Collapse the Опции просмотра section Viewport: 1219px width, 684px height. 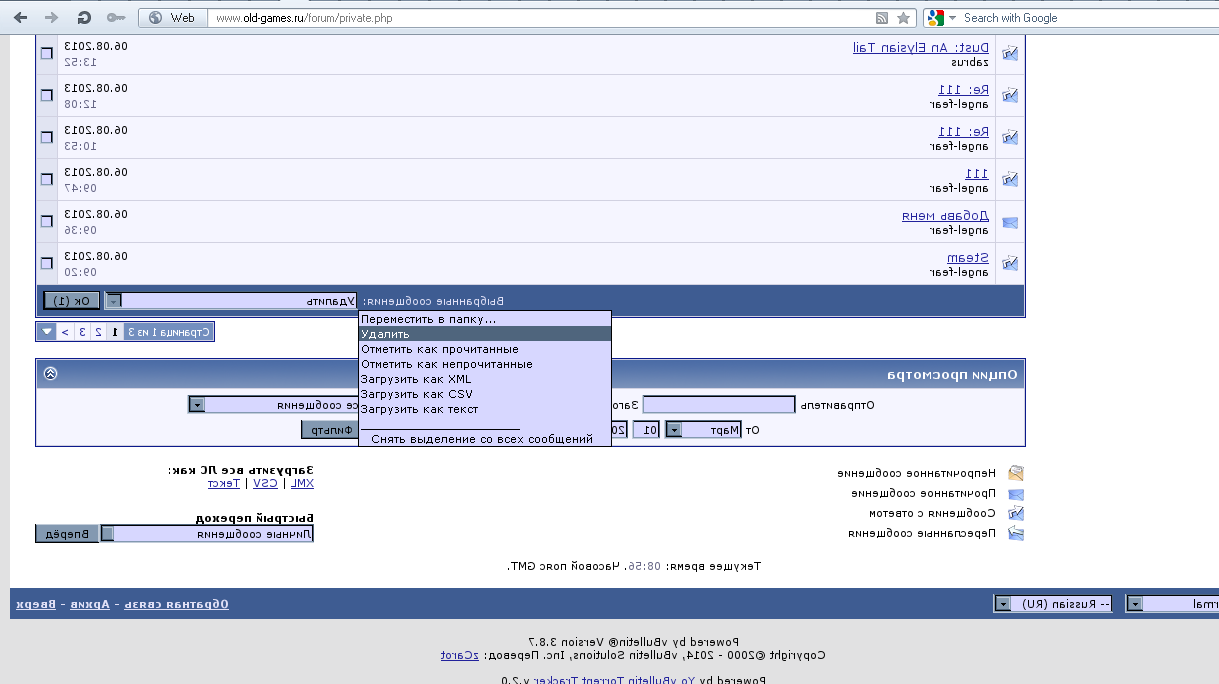[x=50, y=374]
